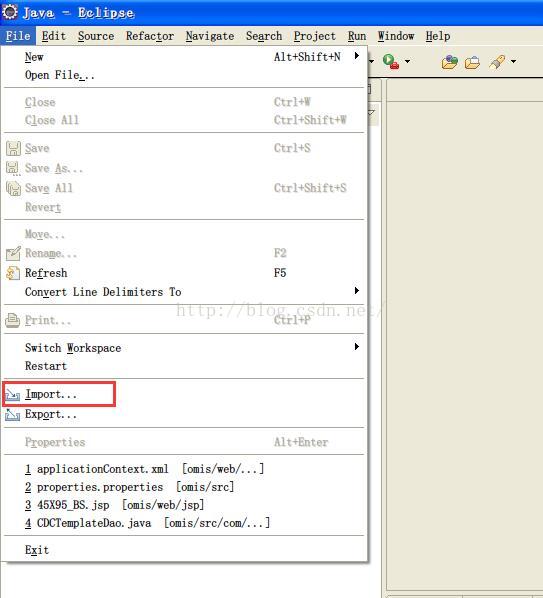543x598 pixels.
Task: Click the Refresh icon in File menu
Action: click(13, 273)
